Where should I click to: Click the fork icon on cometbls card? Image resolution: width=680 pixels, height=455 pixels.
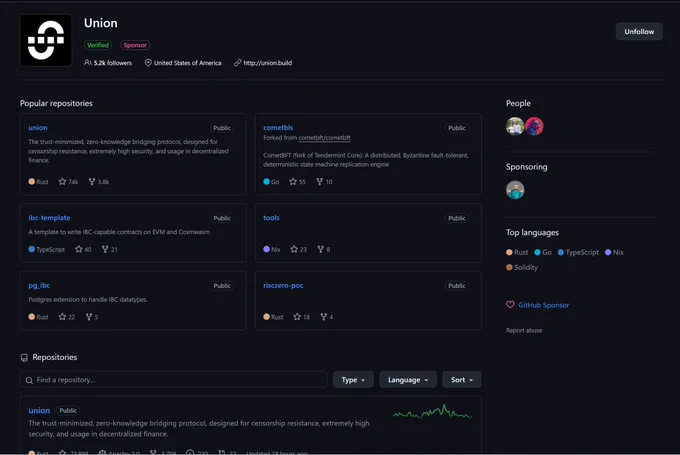click(x=320, y=182)
